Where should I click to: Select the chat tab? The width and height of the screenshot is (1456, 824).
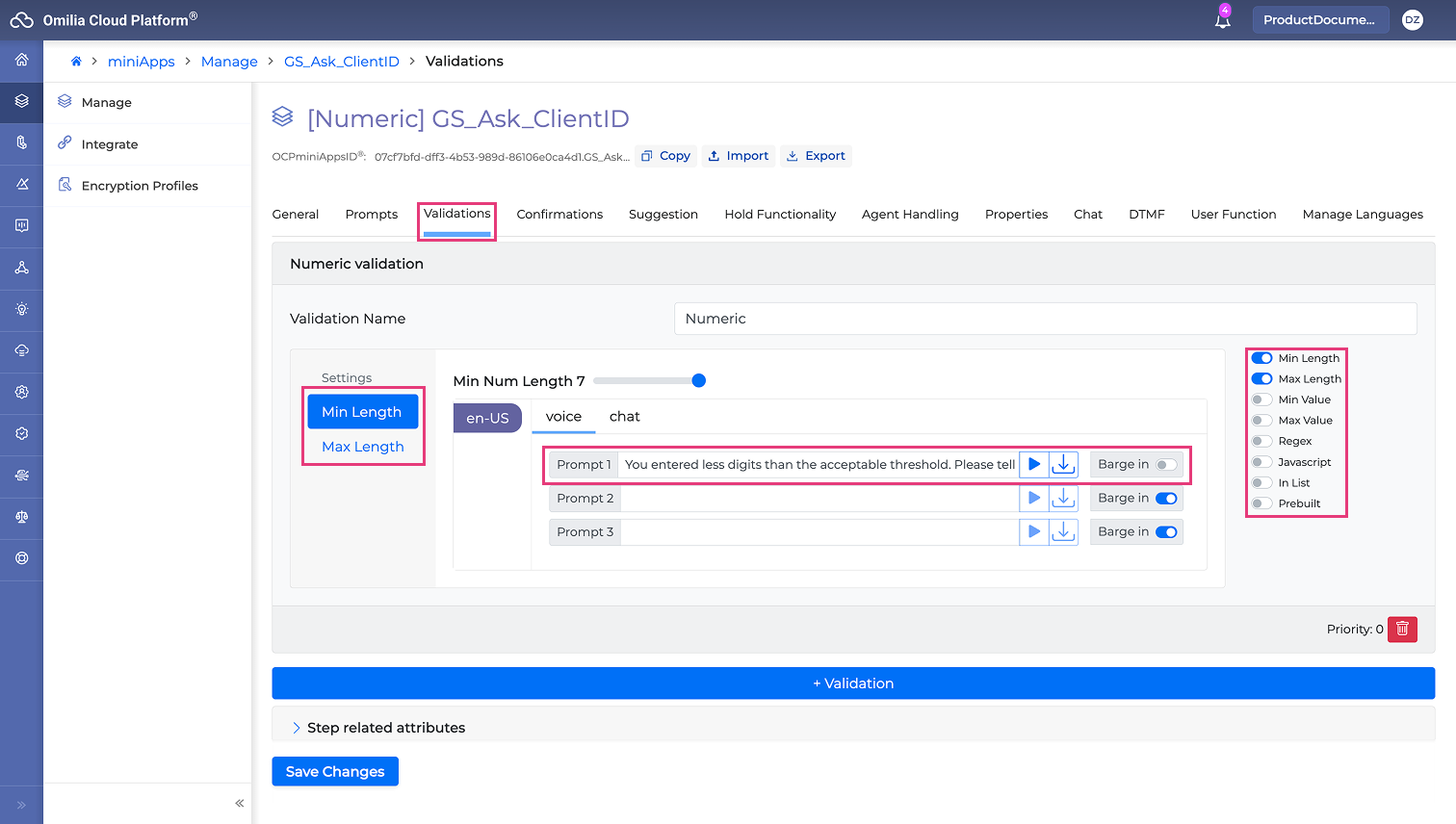624,417
